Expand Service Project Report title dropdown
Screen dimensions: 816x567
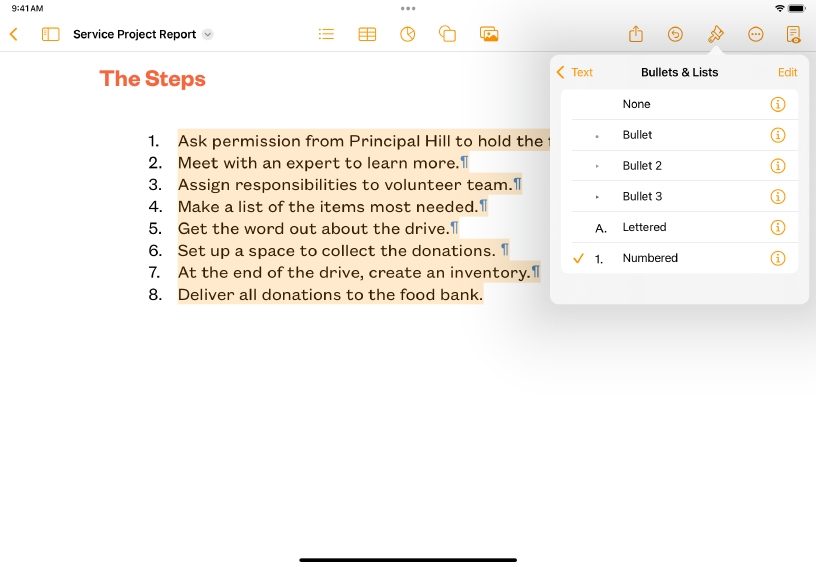208,34
